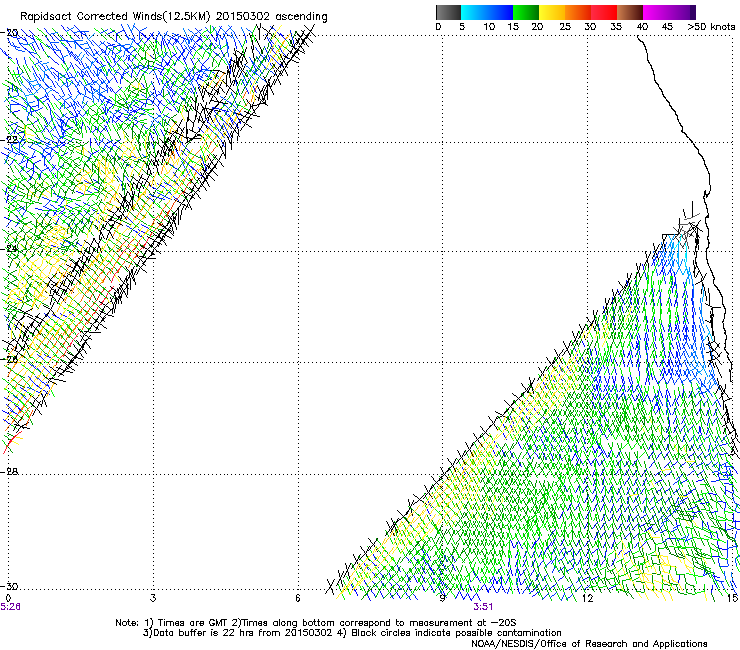Click latitude label '-30' on left axis
The width and height of the screenshot is (740, 650).
pyautogui.click(x=9, y=586)
